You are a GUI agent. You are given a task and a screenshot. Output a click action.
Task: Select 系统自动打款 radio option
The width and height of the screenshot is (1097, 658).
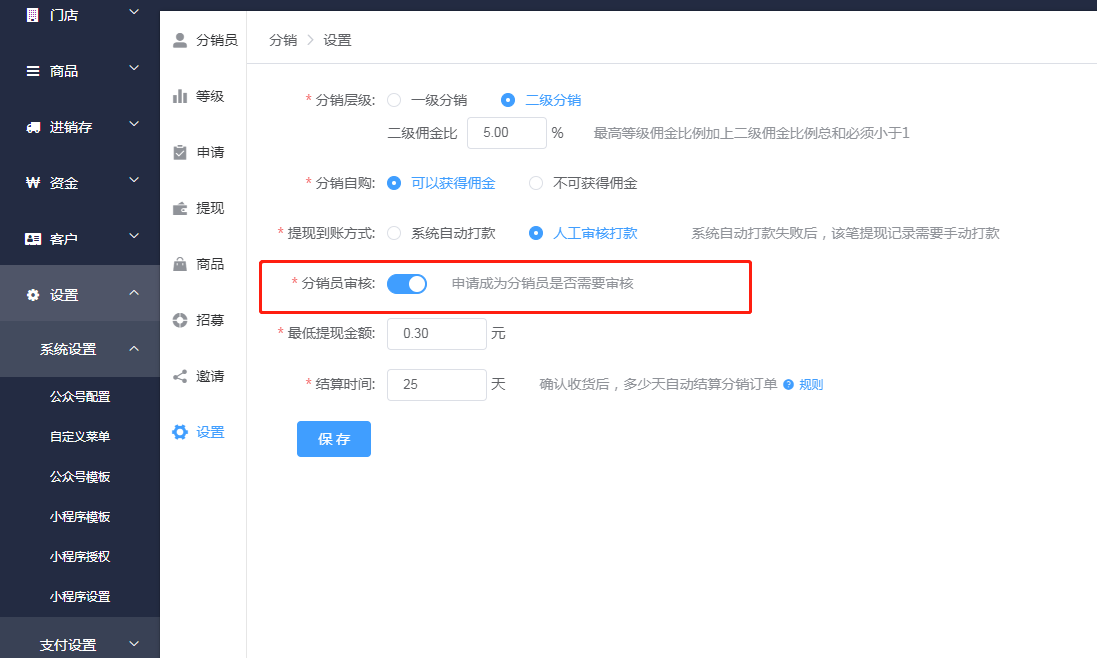coord(395,233)
